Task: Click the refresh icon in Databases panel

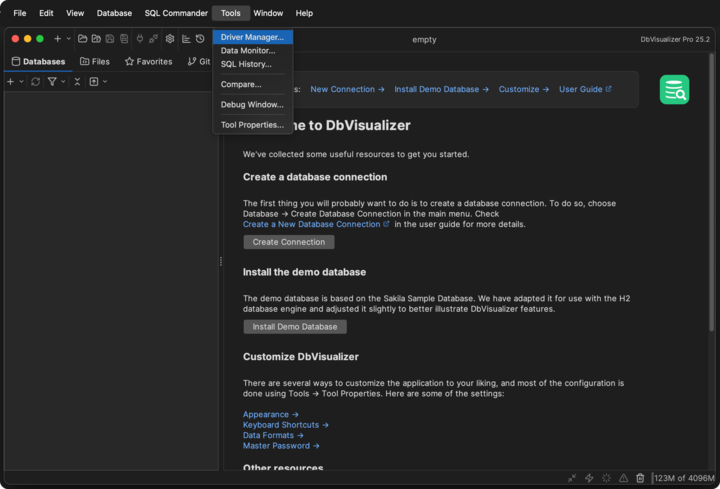Action: pos(36,81)
